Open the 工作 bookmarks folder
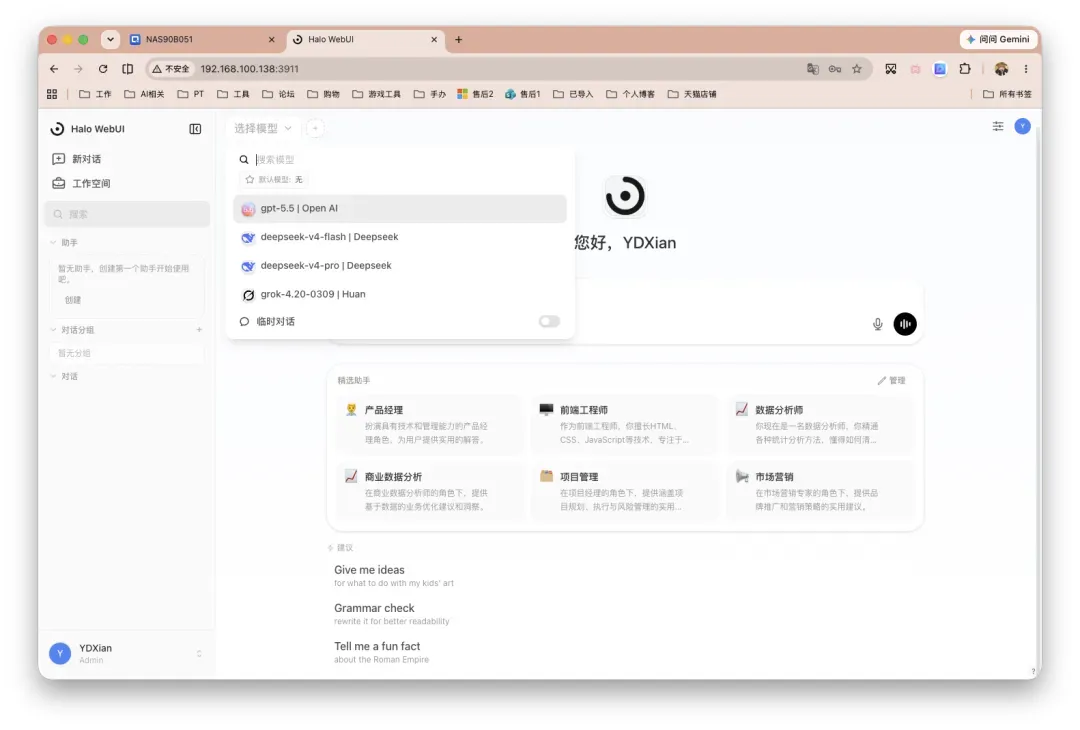The image size is (1080, 730). click(95, 94)
